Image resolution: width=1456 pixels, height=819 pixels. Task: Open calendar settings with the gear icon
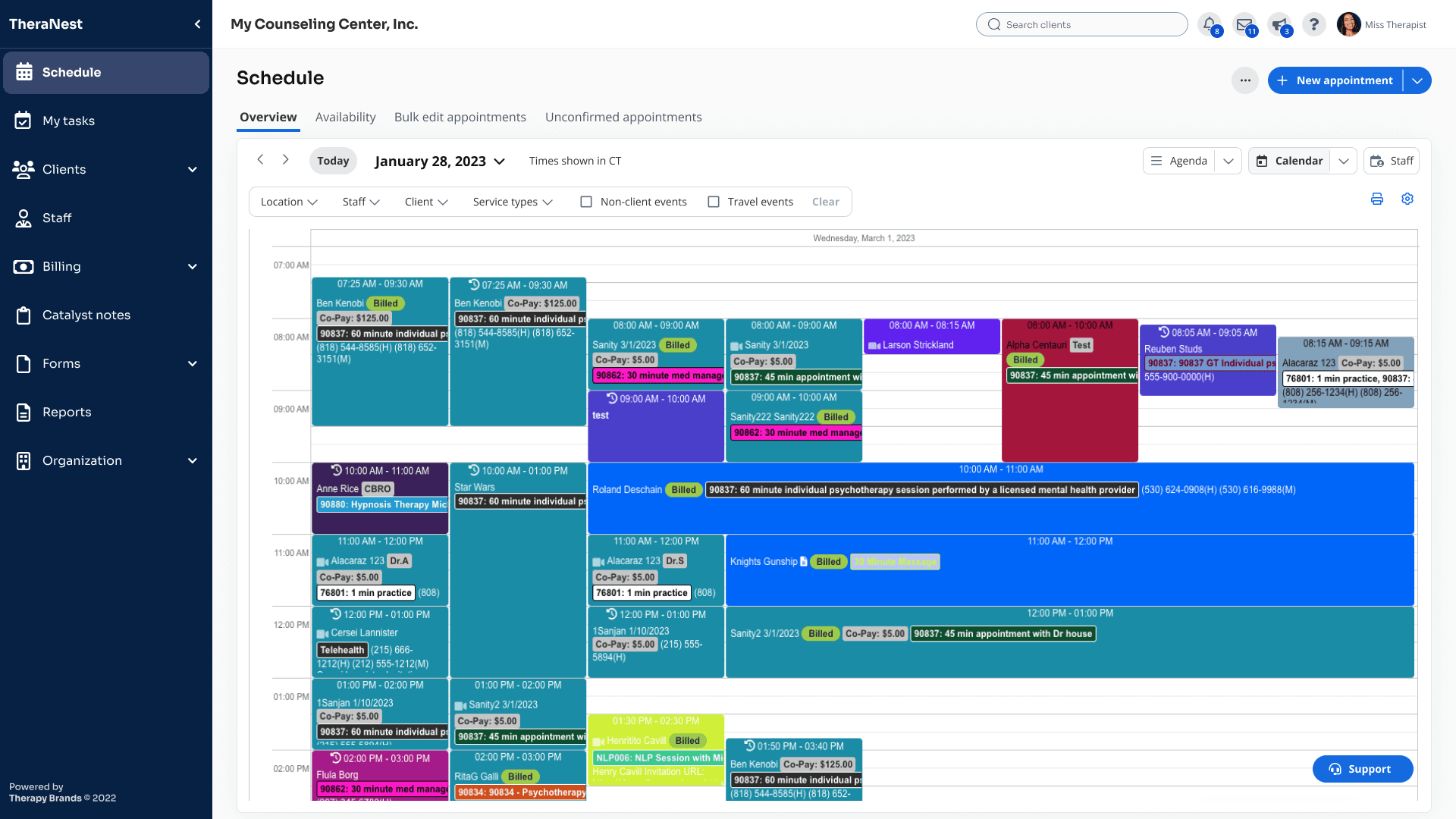[x=1407, y=199]
